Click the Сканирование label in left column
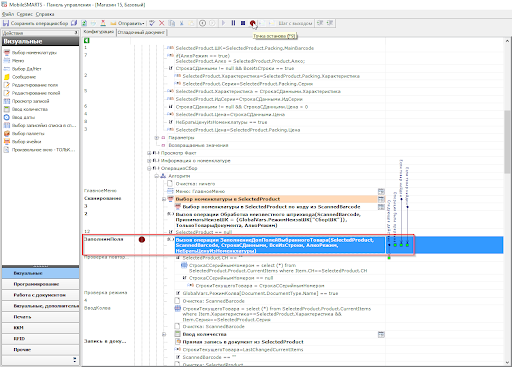Screen dimensions: 512x367 click(x=103, y=198)
